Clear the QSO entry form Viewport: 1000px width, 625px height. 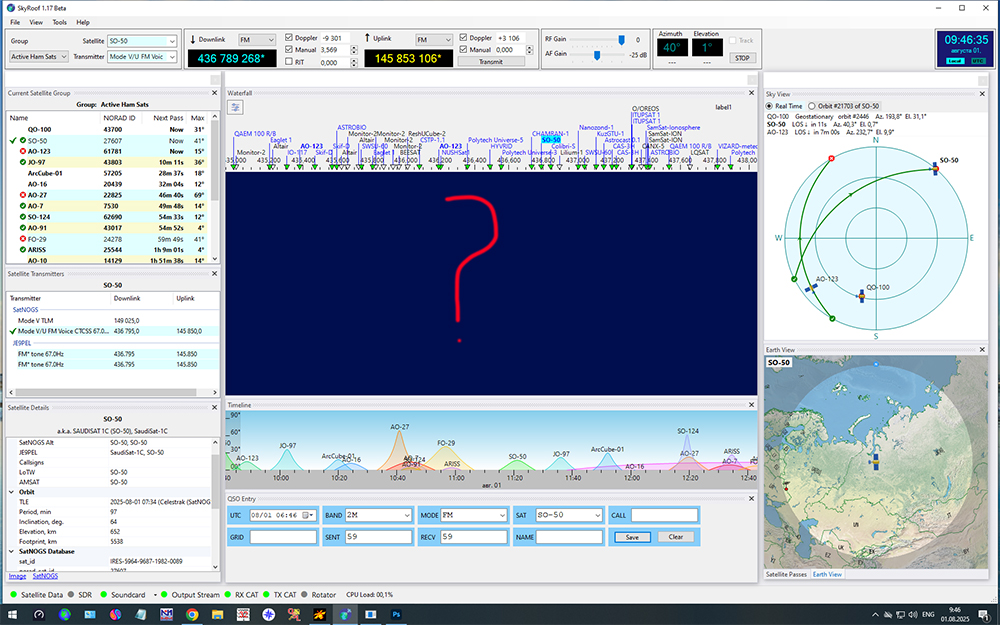point(676,537)
